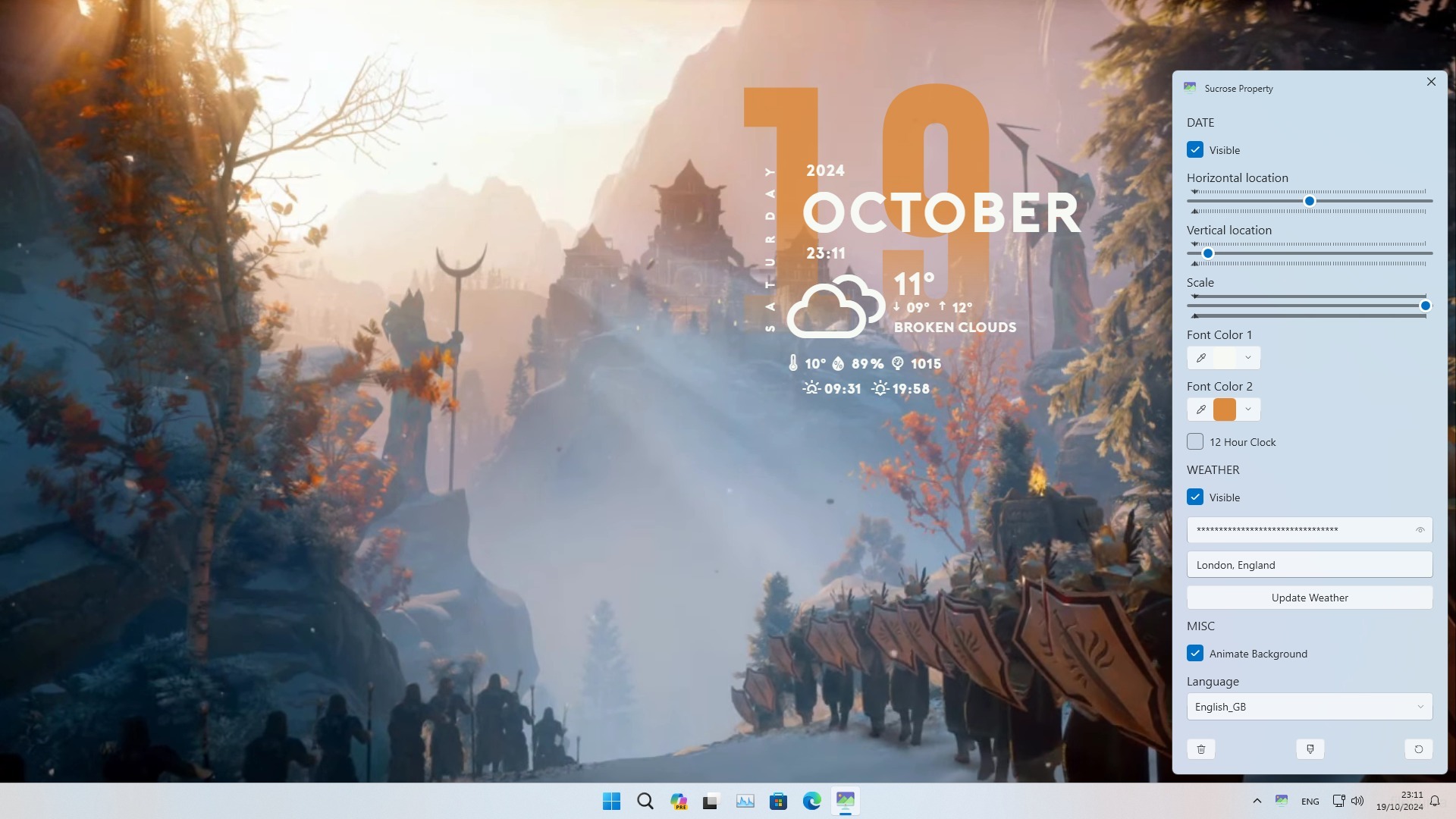Screen dimensions: 1456x819
Task: Reveal hidden API key with eye icon
Action: coord(1420,530)
